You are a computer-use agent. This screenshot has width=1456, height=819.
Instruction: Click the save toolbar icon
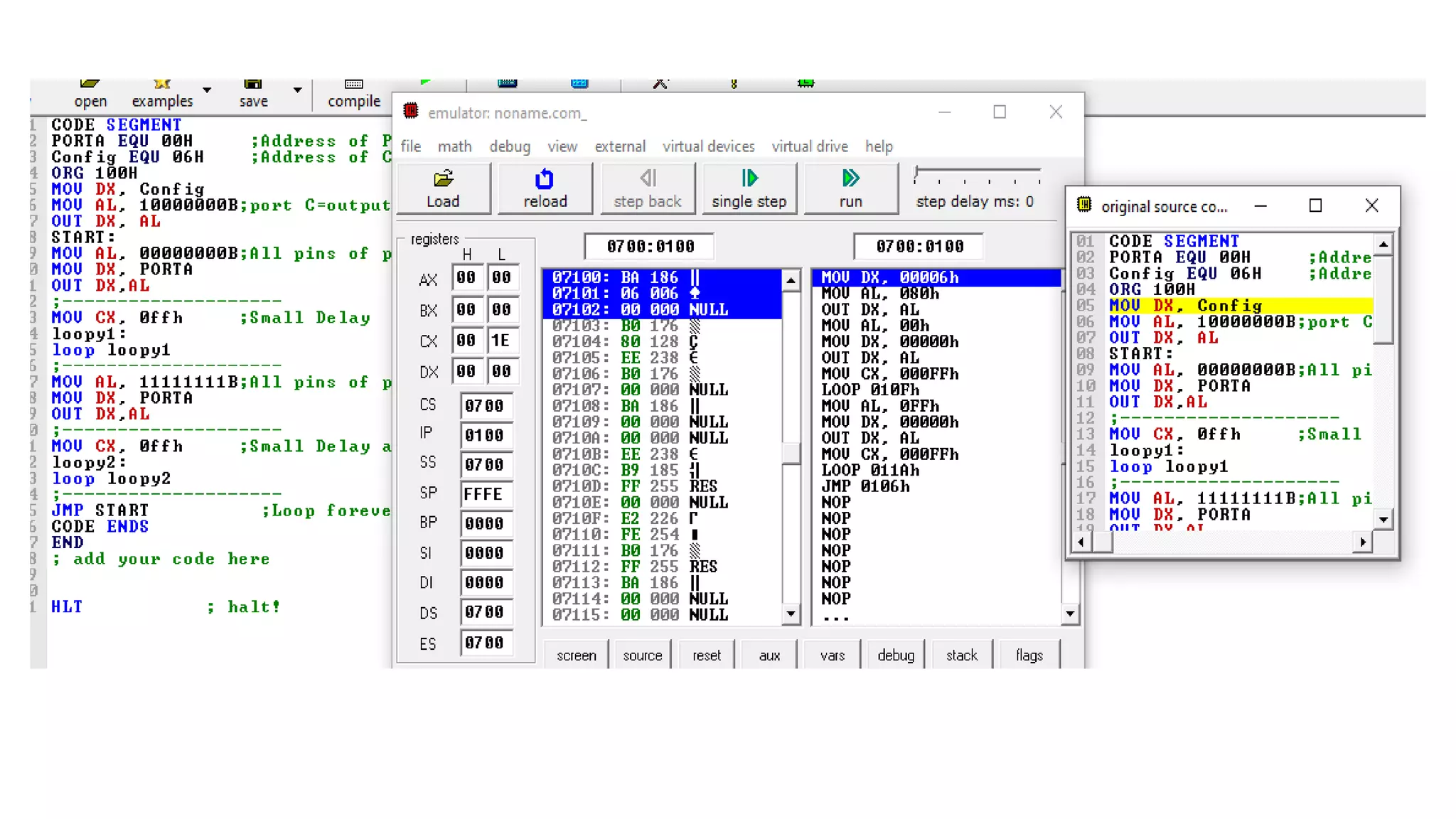point(253,85)
